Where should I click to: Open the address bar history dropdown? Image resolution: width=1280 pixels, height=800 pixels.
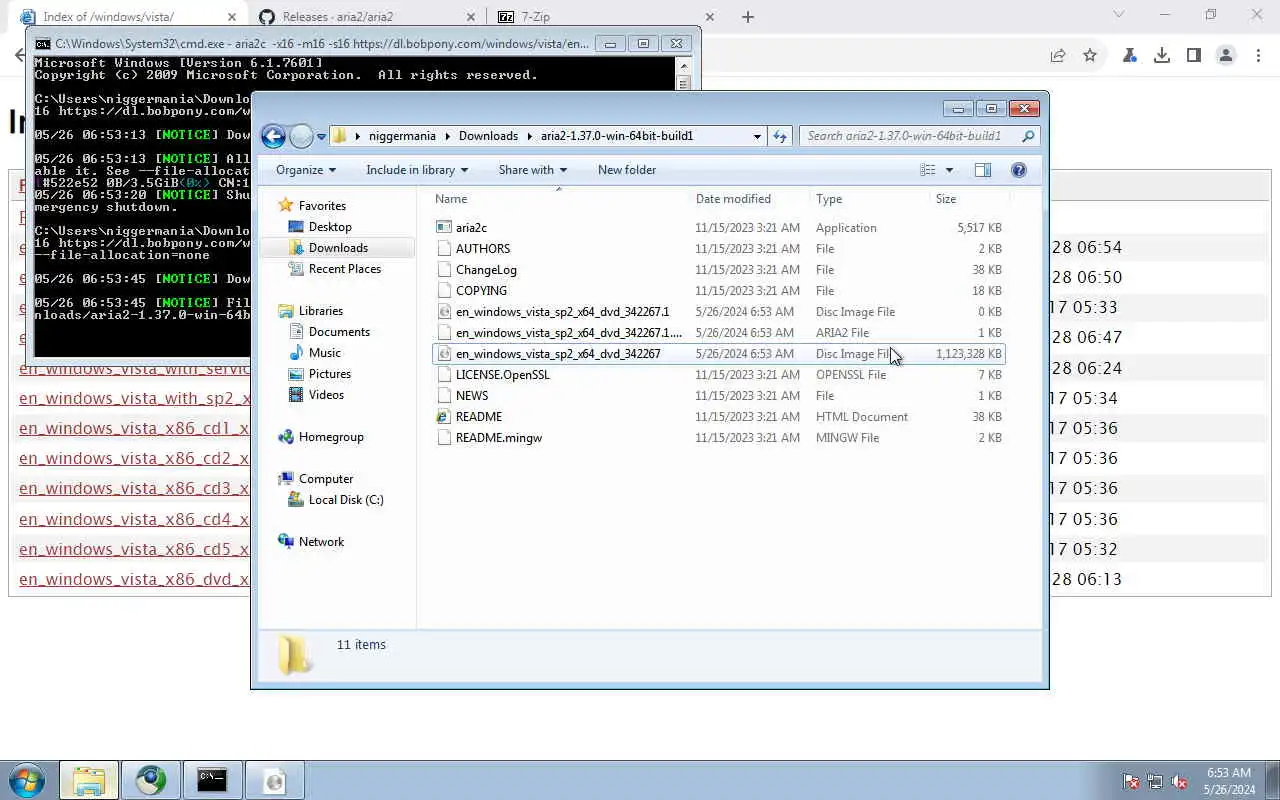coord(757,136)
